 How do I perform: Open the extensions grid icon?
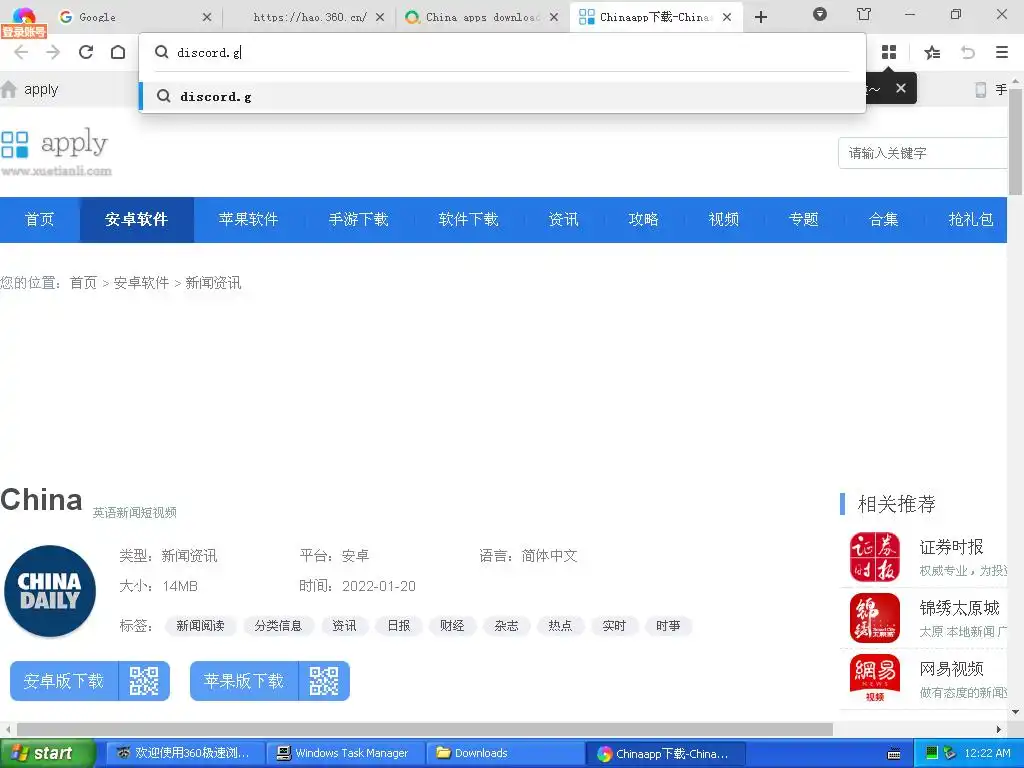889,52
